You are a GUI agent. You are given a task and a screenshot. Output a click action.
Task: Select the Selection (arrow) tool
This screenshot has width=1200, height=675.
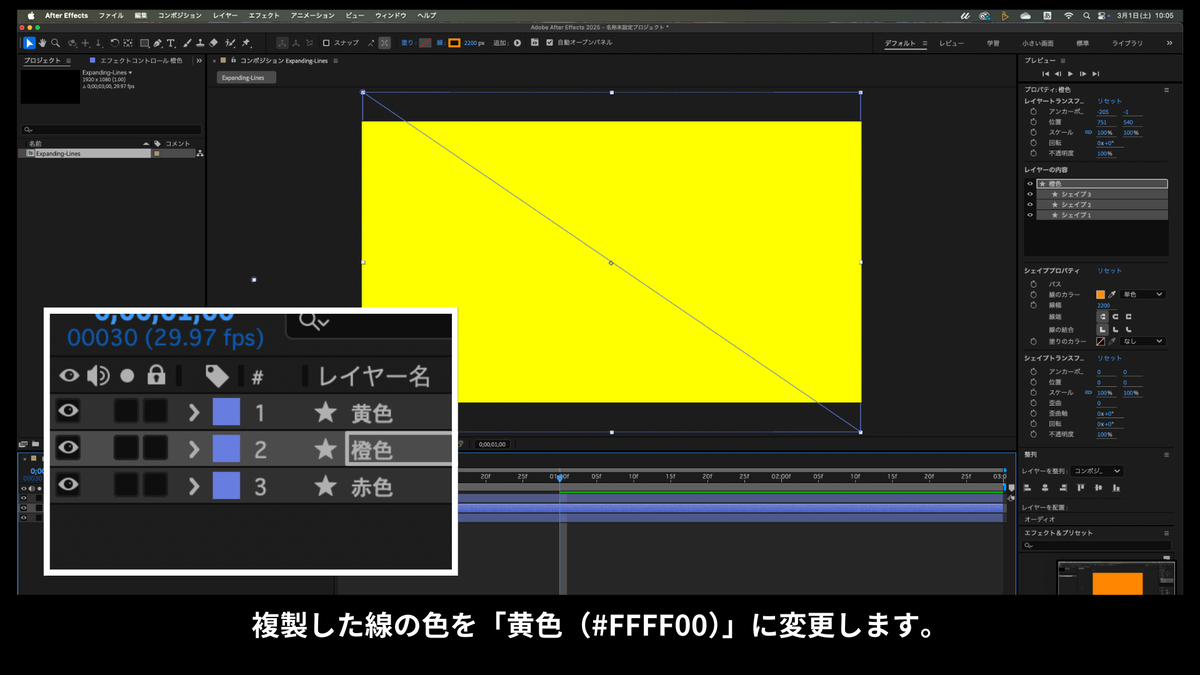pos(30,43)
